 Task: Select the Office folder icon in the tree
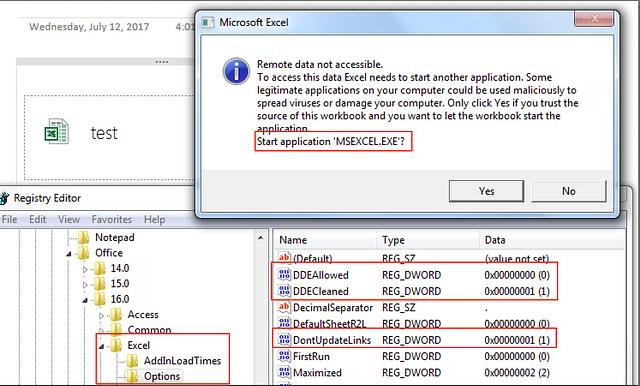point(84,253)
